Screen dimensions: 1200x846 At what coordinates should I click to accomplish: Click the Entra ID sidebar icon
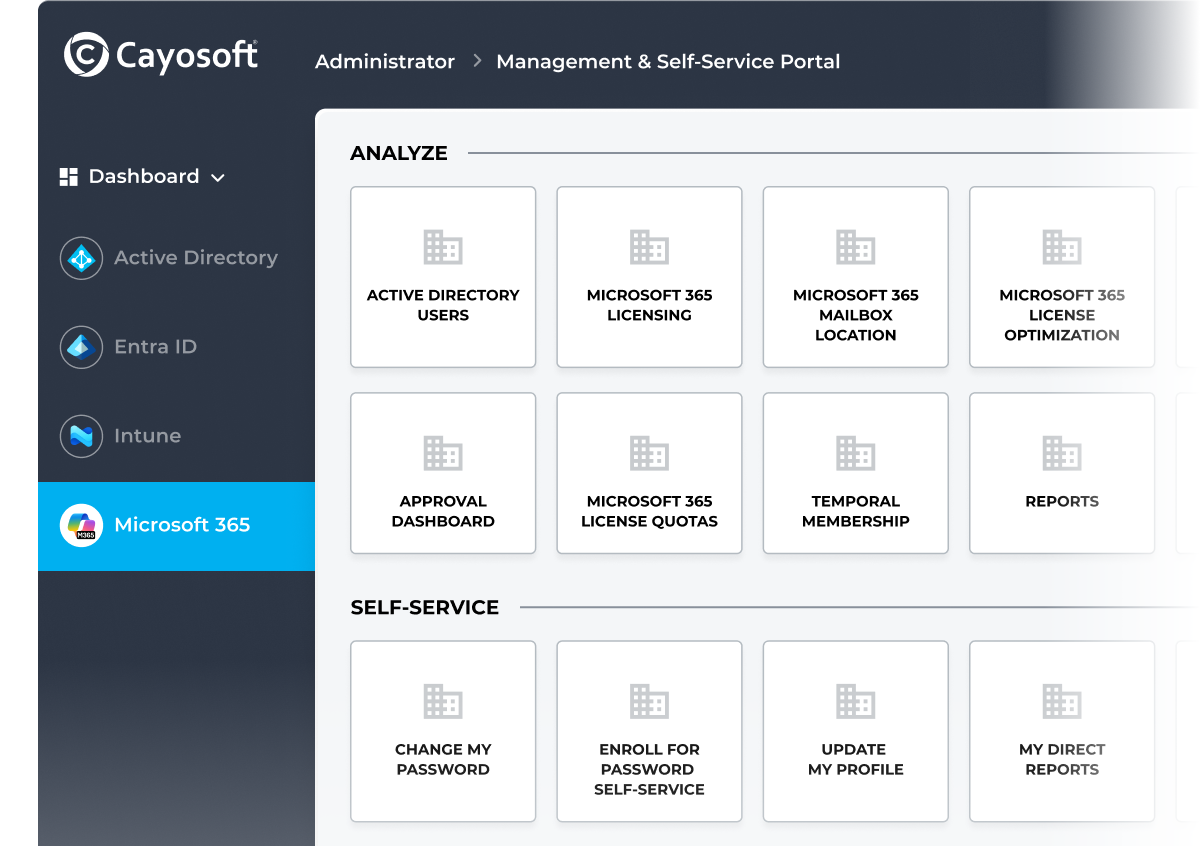[81, 347]
